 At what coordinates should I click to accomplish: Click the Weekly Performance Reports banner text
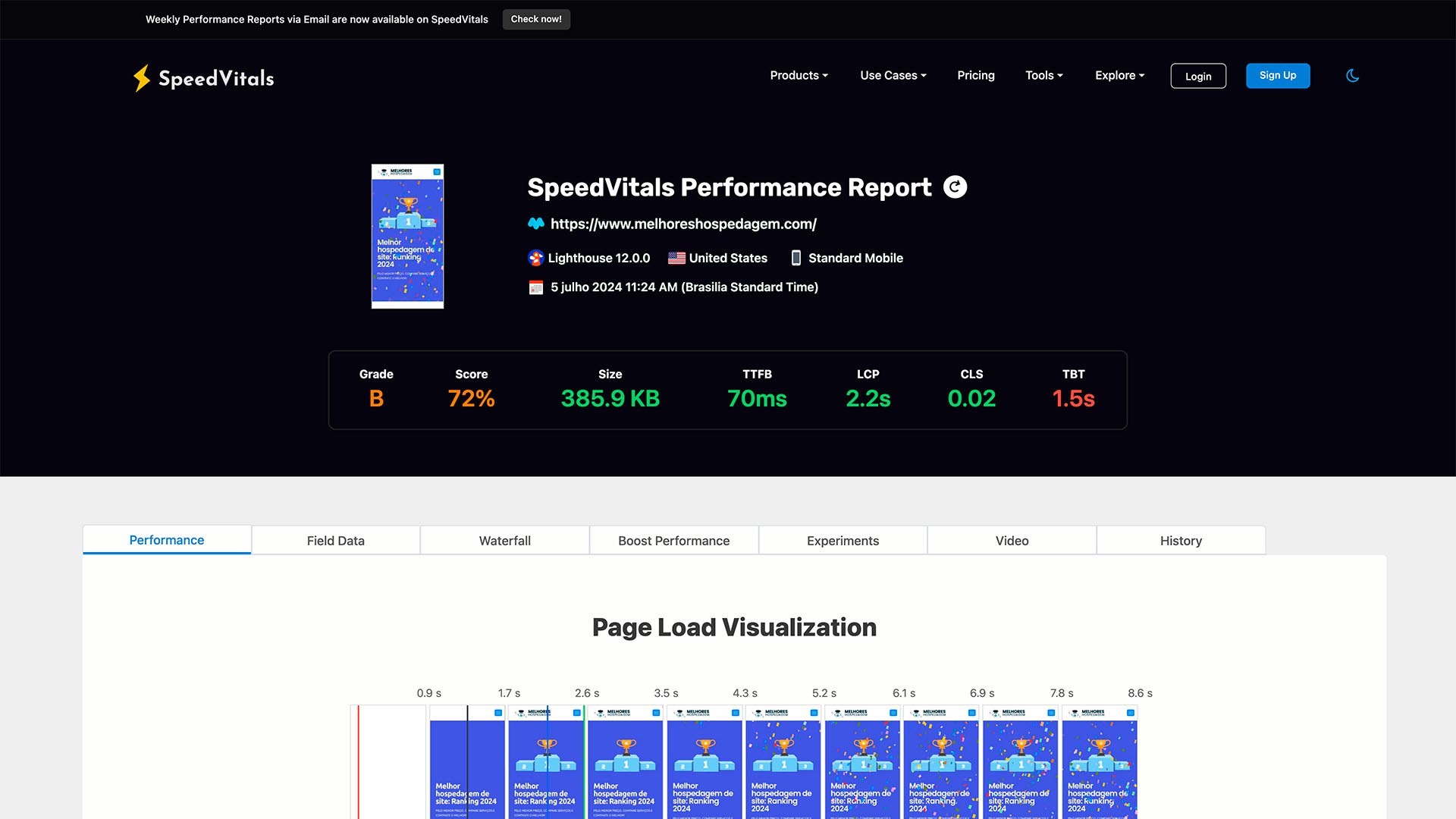(x=317, y=20)
